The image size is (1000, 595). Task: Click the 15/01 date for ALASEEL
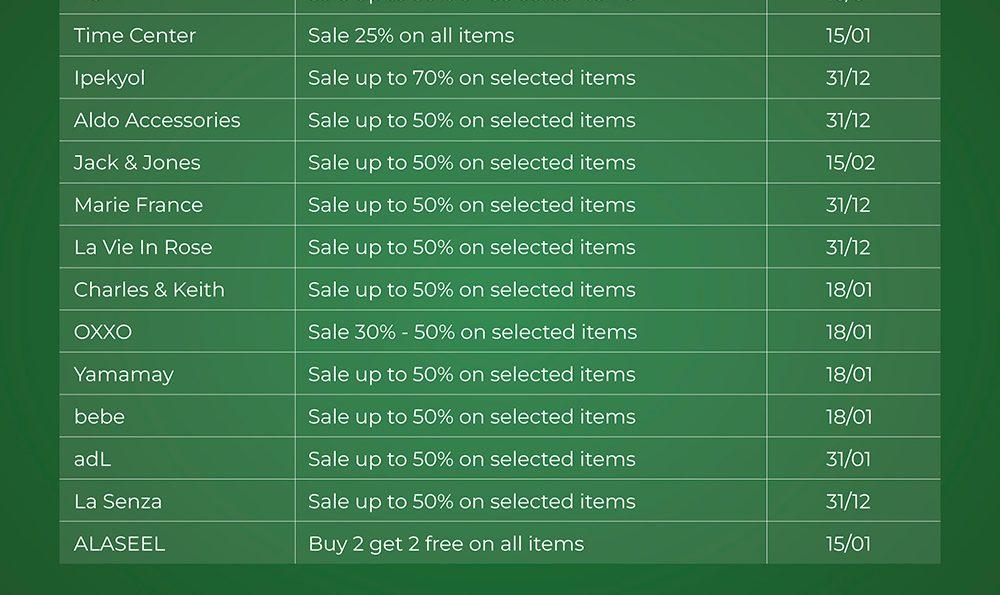(848, 544)
